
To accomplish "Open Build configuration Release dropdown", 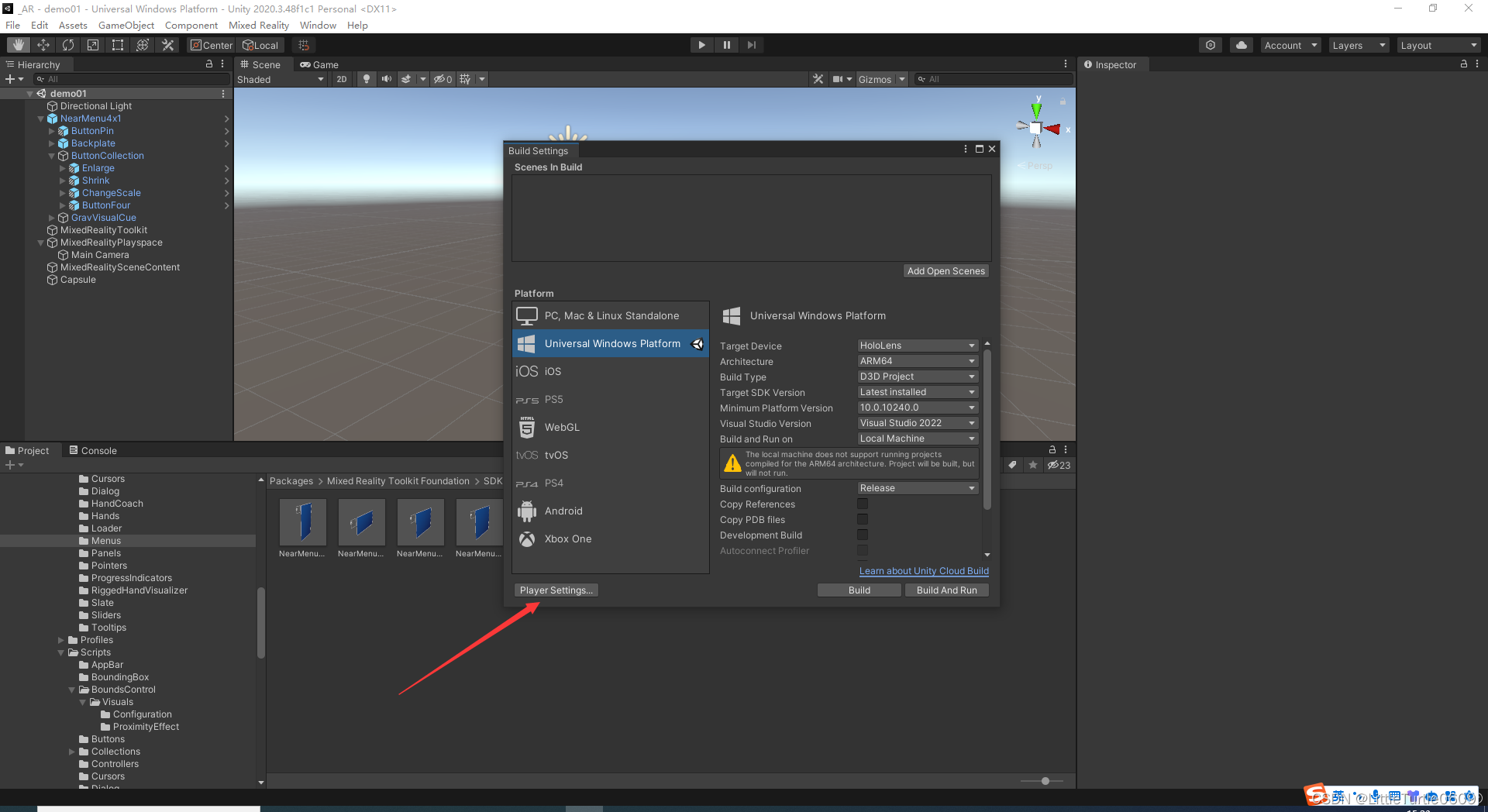I will coord(918,488).
